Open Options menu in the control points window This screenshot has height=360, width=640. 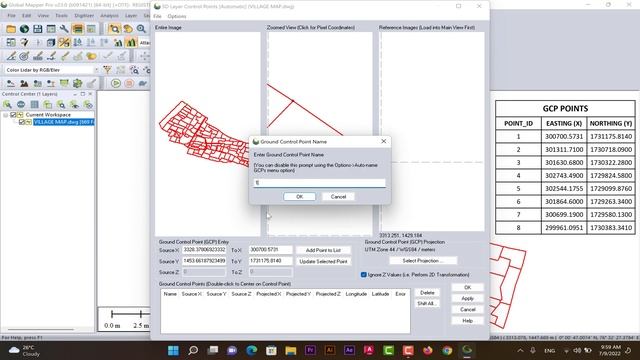(x=176, y=16)
